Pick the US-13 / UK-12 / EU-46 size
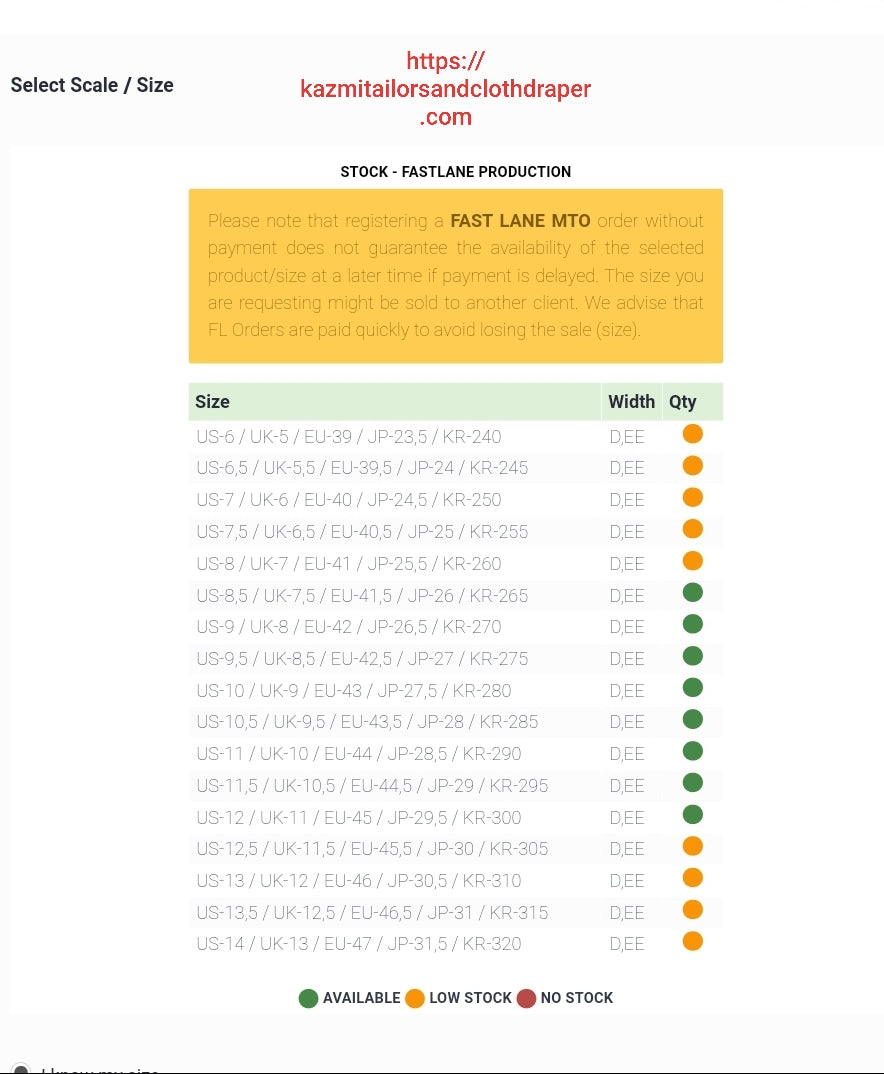Image resolution: width=884 pixels, height=1074 pixels. coord(358,881)
